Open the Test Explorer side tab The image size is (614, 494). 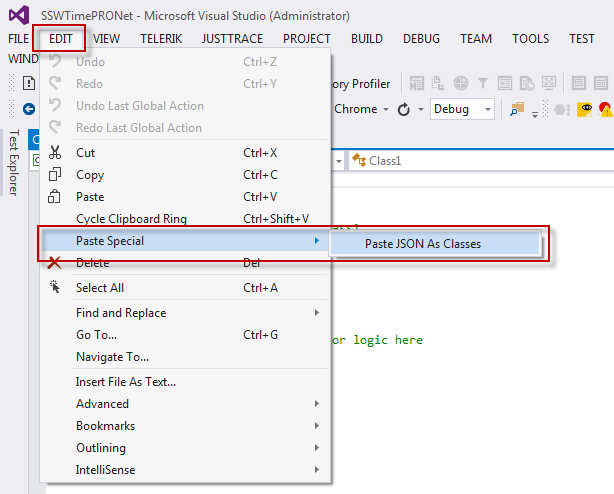14,161
